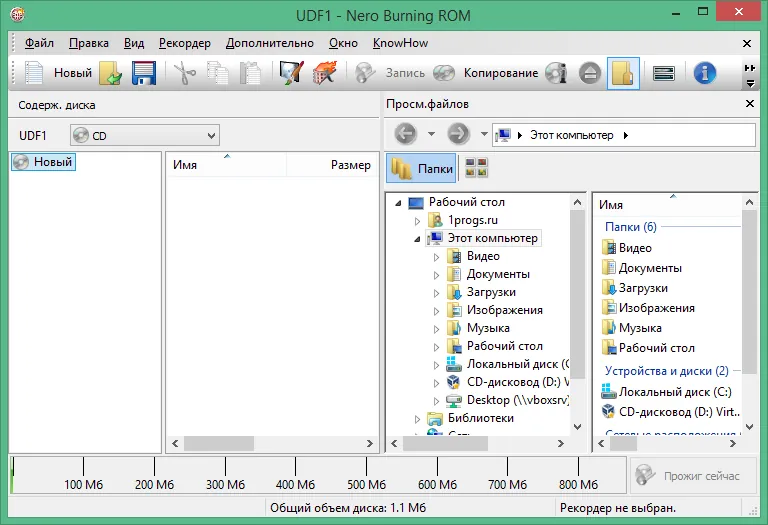This screenshot has height=525, width=768.
Task: Sort compilation by Имя column
Action: 227,165
